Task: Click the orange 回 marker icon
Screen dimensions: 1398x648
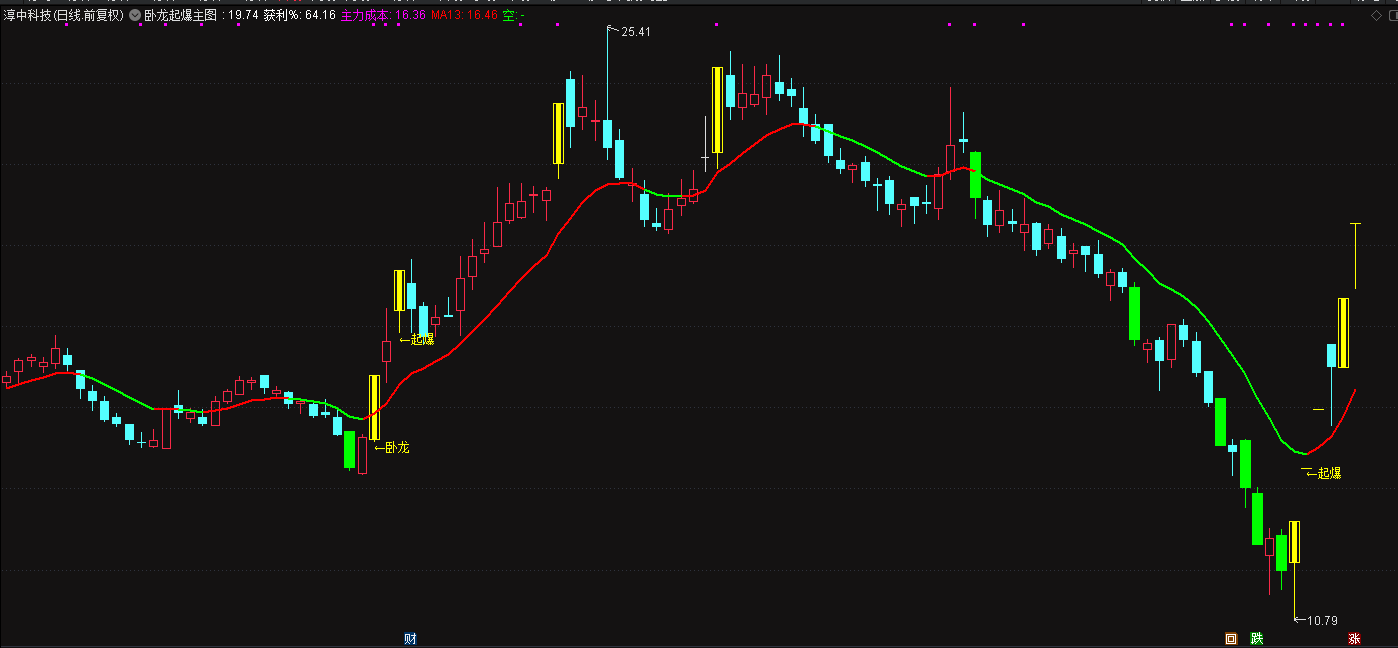Action: (1231, 638)
